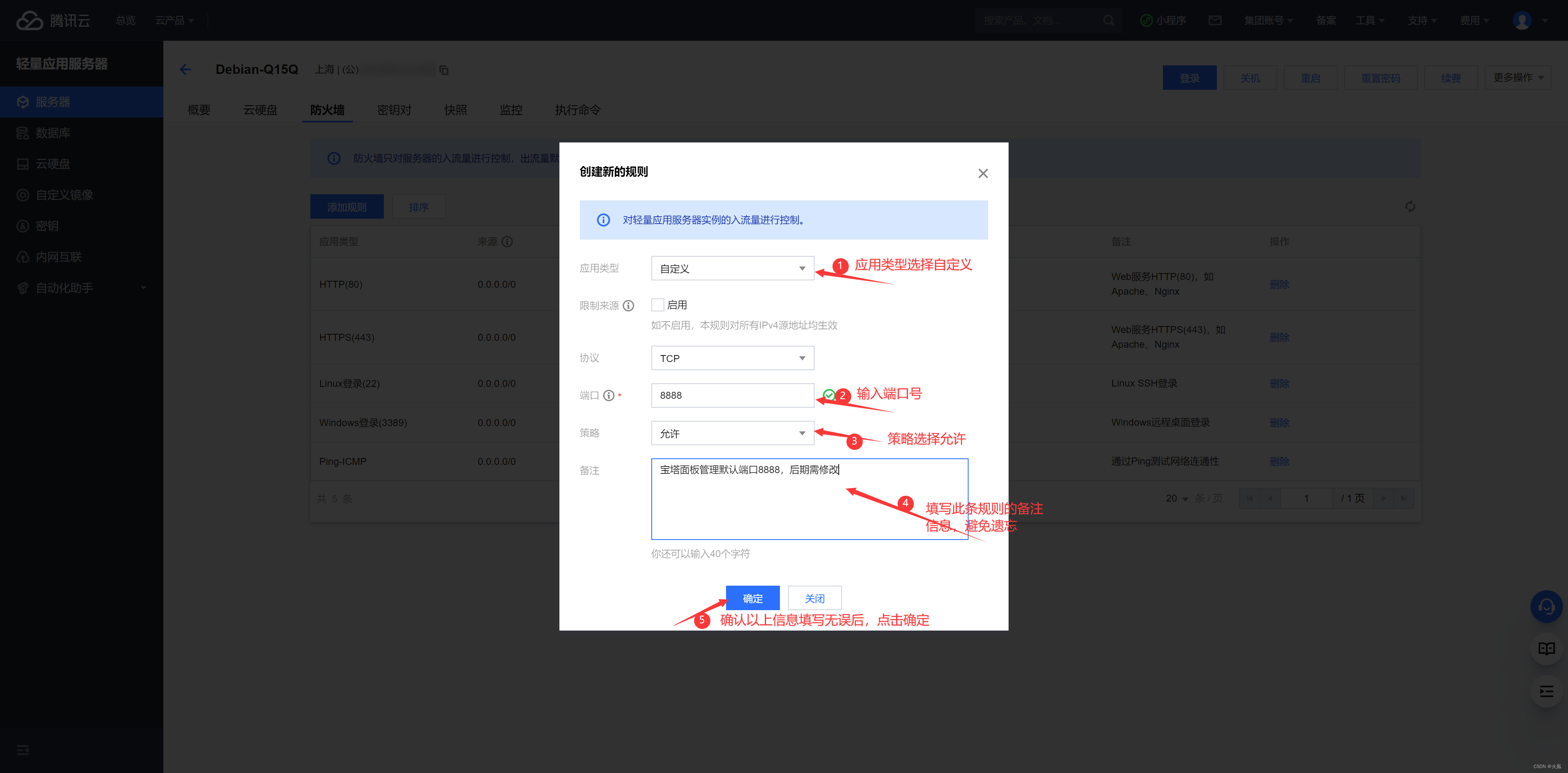The width and height of the screenshot is (1568, 773).
Task: Open the 更多操作 dropdown
Action: (1517, 77)
